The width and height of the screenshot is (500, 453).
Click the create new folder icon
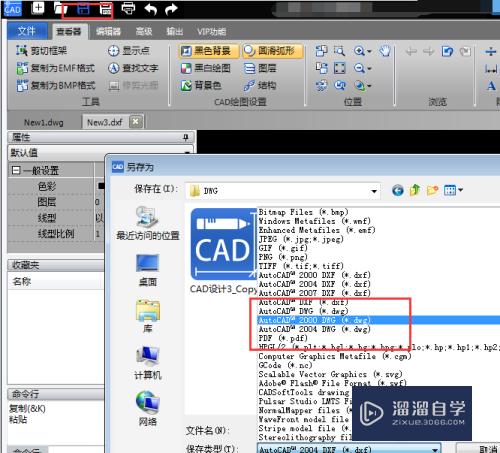(433, 190)
